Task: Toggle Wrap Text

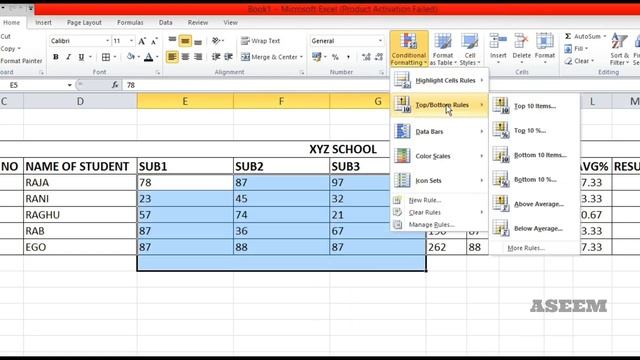Action: (260, 41)
